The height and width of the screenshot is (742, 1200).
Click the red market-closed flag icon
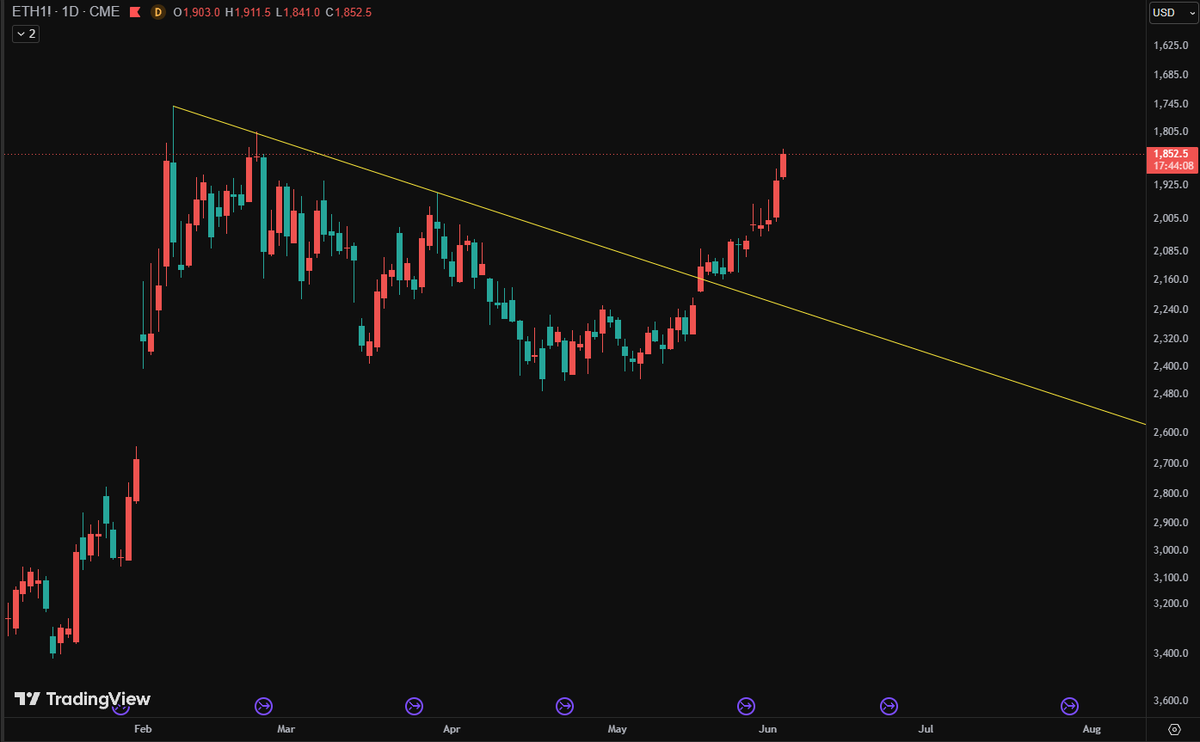(x=134, y=12)
